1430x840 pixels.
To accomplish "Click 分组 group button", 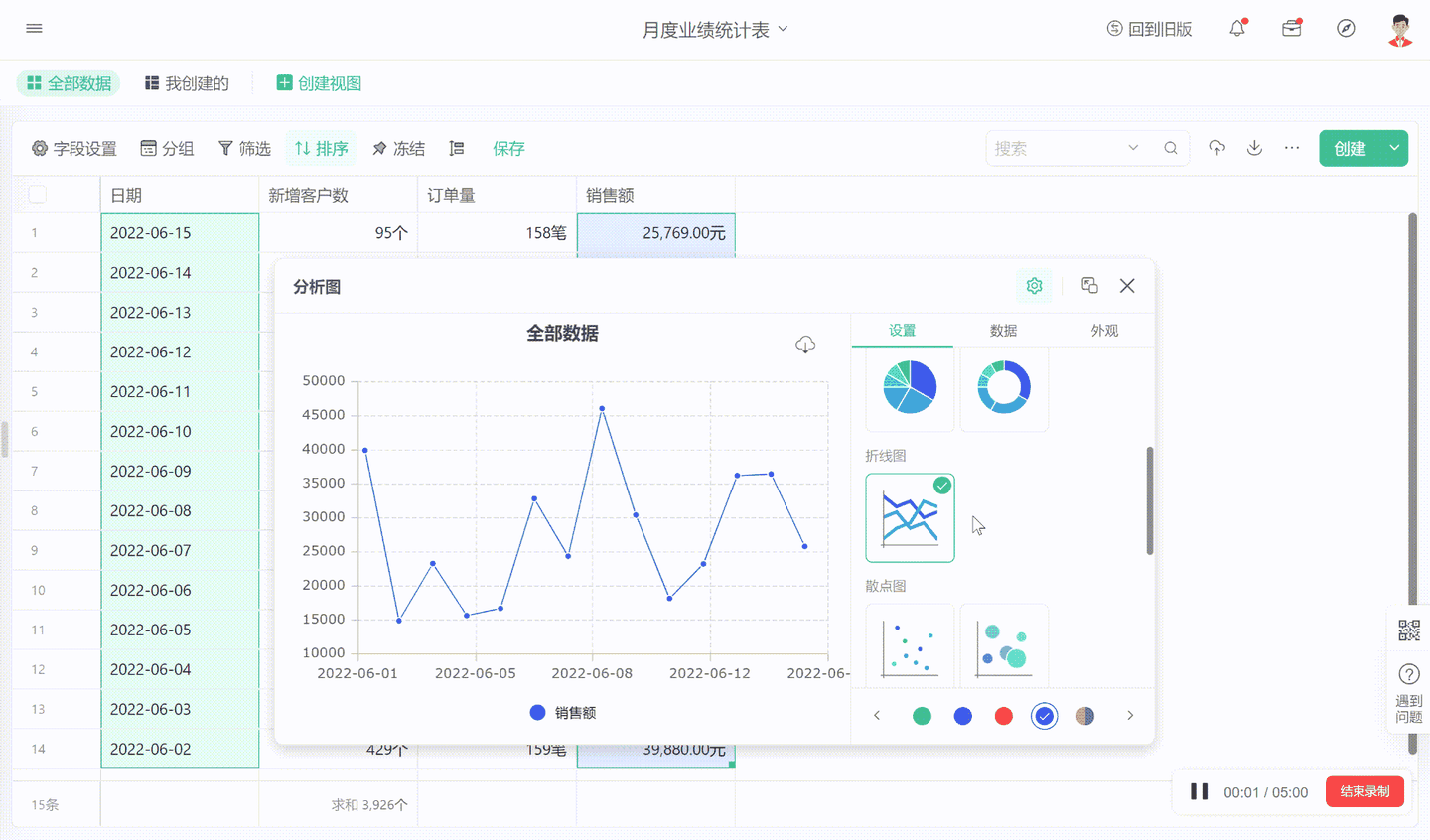I will (x=167, y=148).
